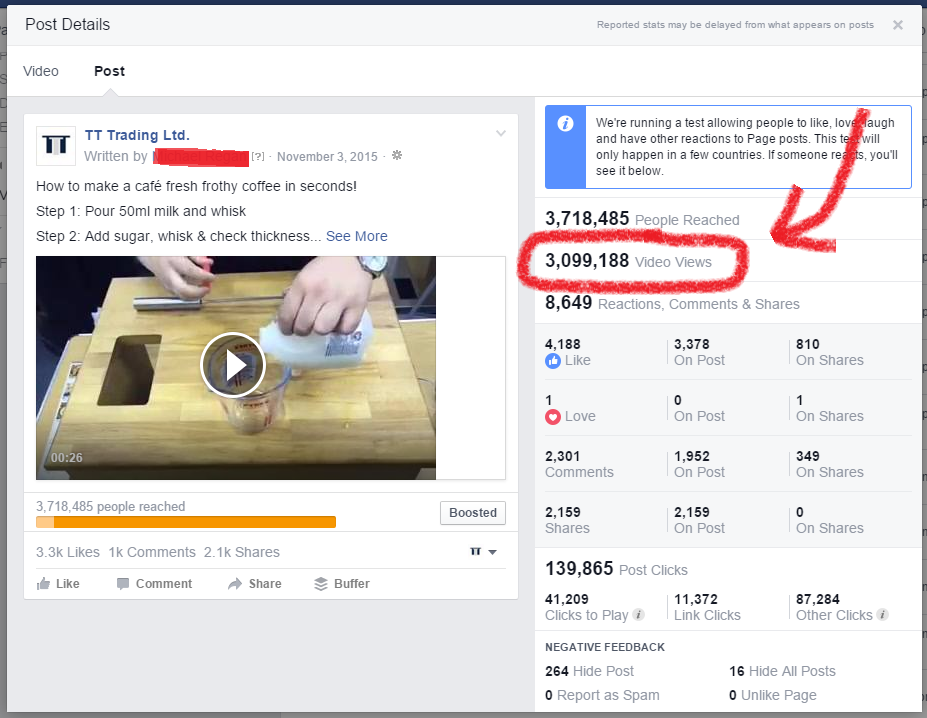The width and height of the screenshot is (927, 718).
Task: Click the red Love heart icon in stats
Action: (551, 417)
